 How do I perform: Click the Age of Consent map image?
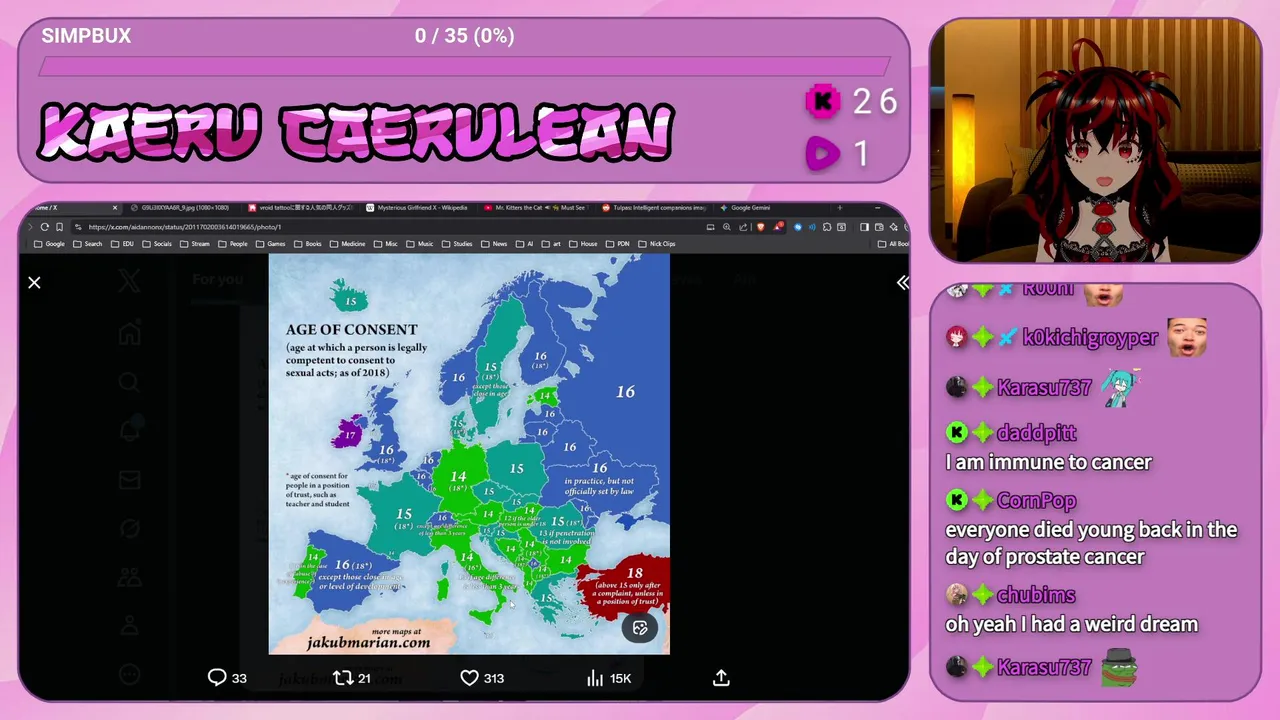tap(469, 454)
